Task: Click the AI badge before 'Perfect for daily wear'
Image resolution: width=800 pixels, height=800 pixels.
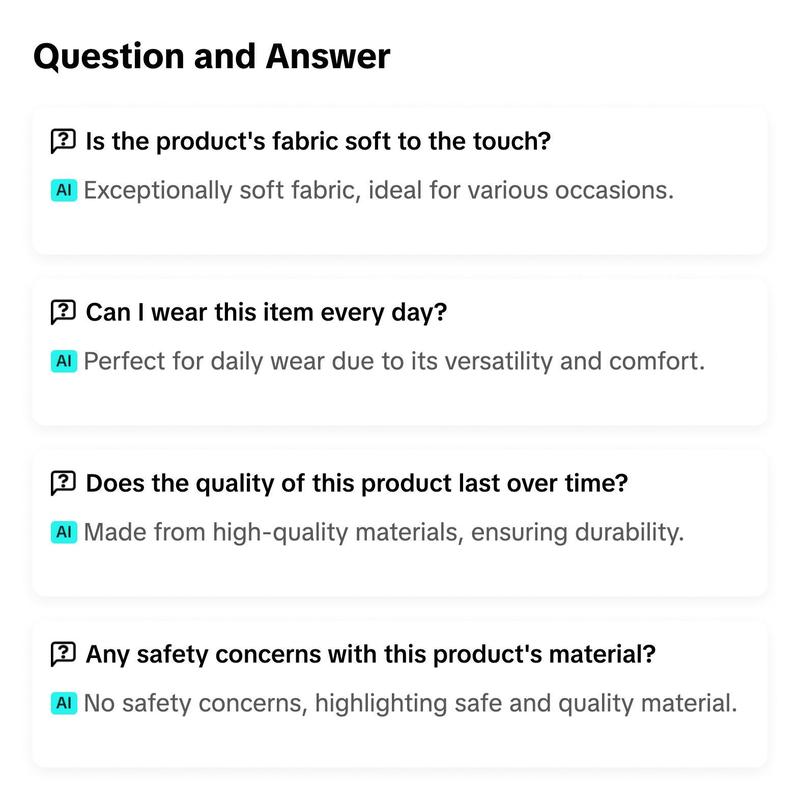Action: 64,361
